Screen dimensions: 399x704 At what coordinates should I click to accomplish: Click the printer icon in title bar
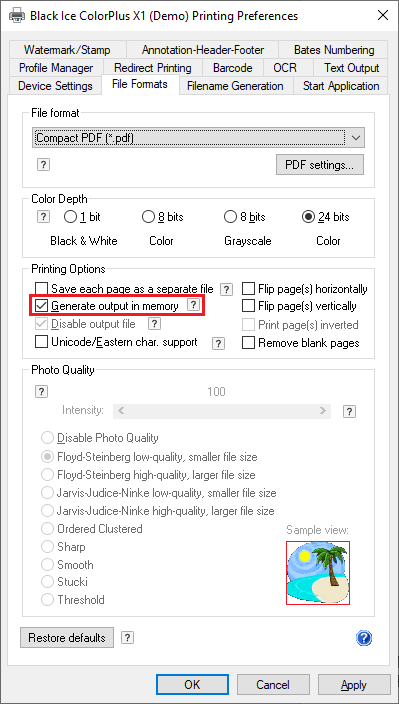[16, 16]
